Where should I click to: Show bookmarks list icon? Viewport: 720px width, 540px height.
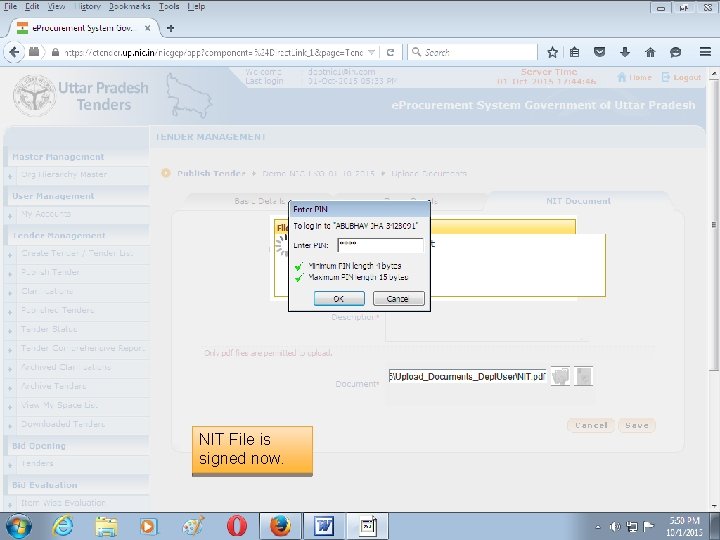pos(574,52)
